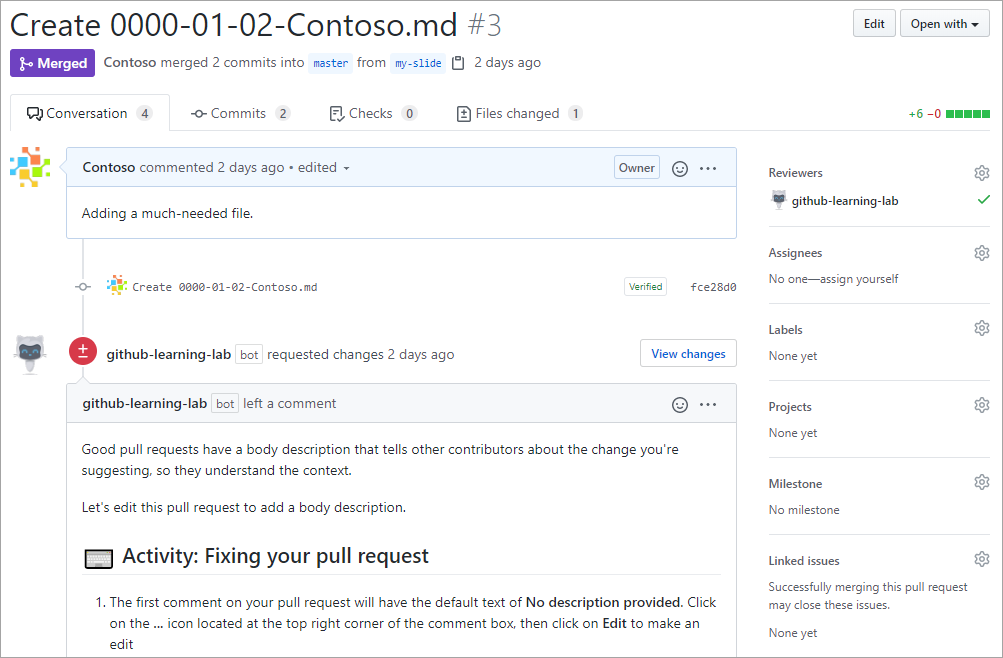
Task: Click the Merged status badge
Action: tap(51, 62)
